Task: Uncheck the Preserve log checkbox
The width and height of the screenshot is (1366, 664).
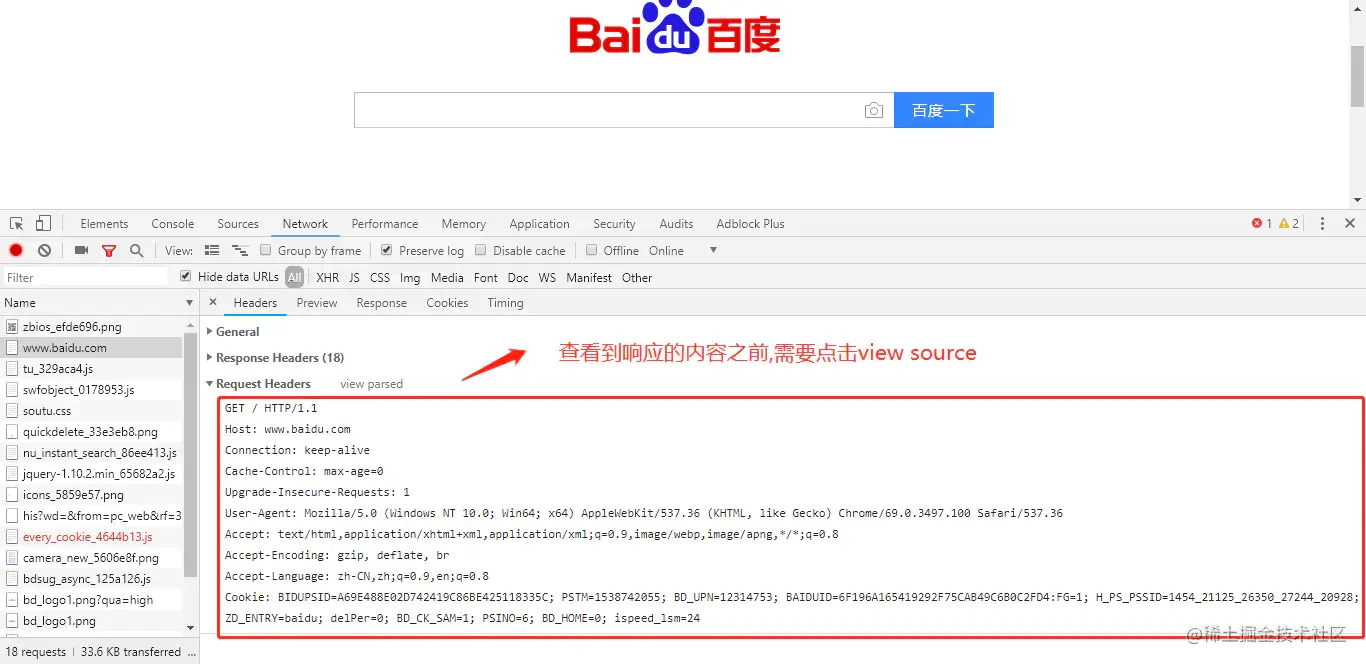Action: pyautogui.click(x=387, y=250)
